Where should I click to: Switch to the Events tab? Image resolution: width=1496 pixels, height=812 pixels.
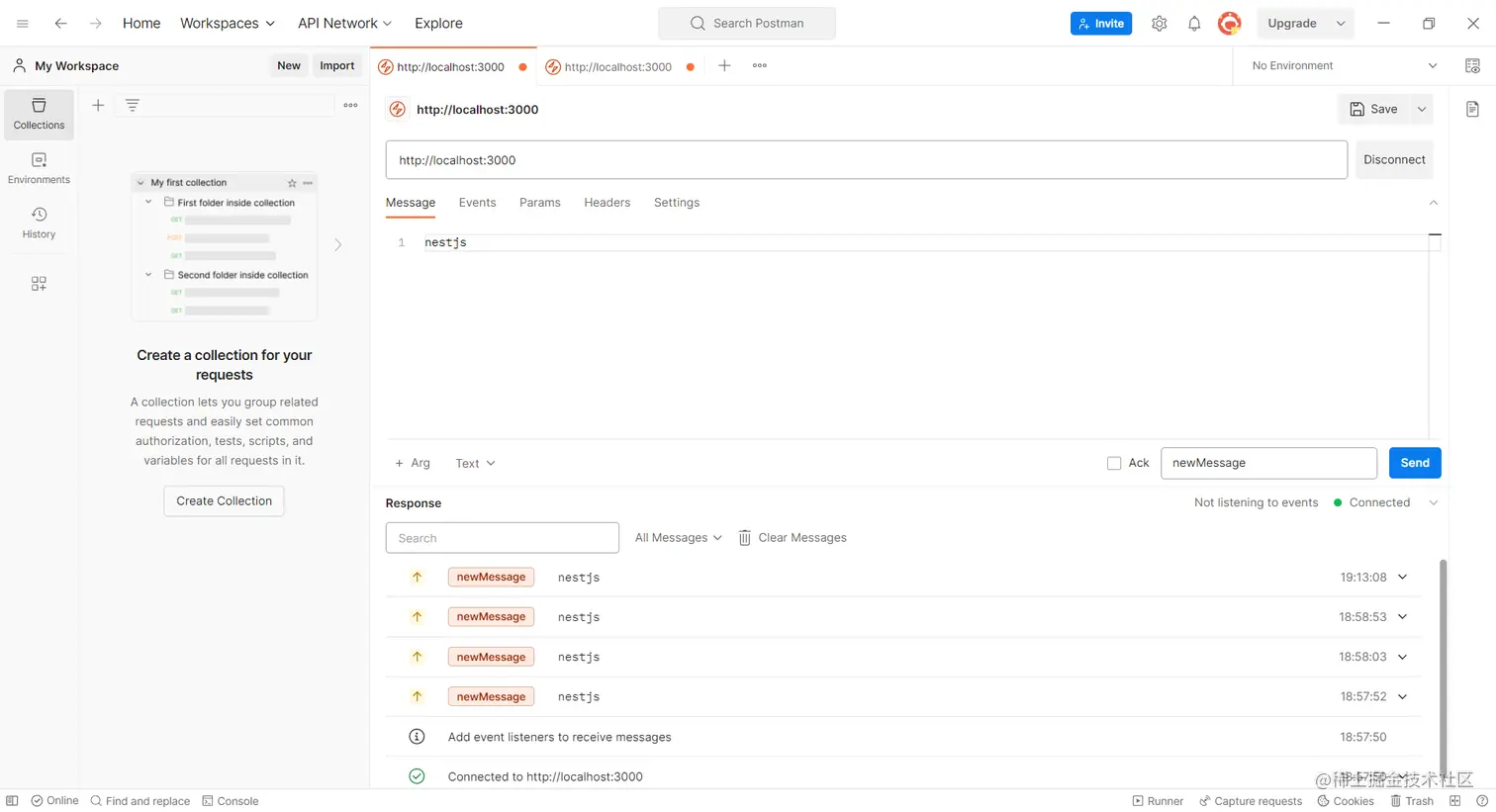point(477,203)
